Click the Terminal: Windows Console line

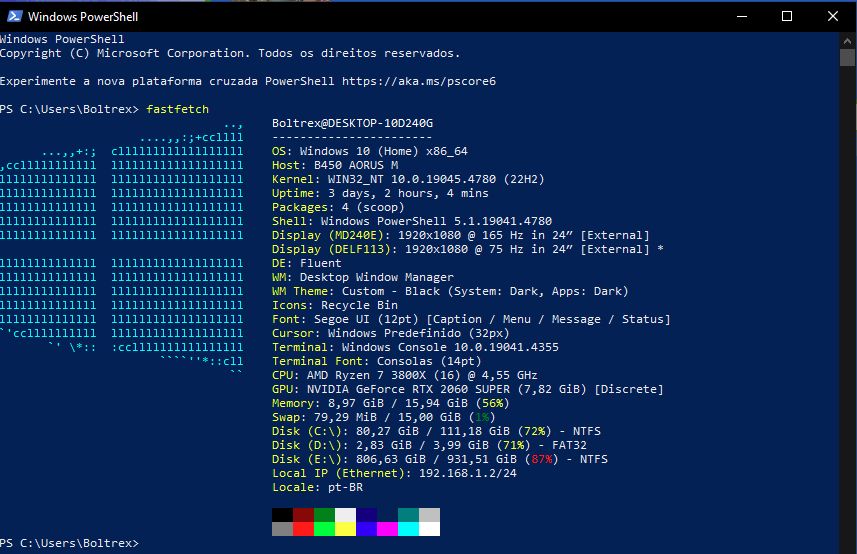point(415,347)
